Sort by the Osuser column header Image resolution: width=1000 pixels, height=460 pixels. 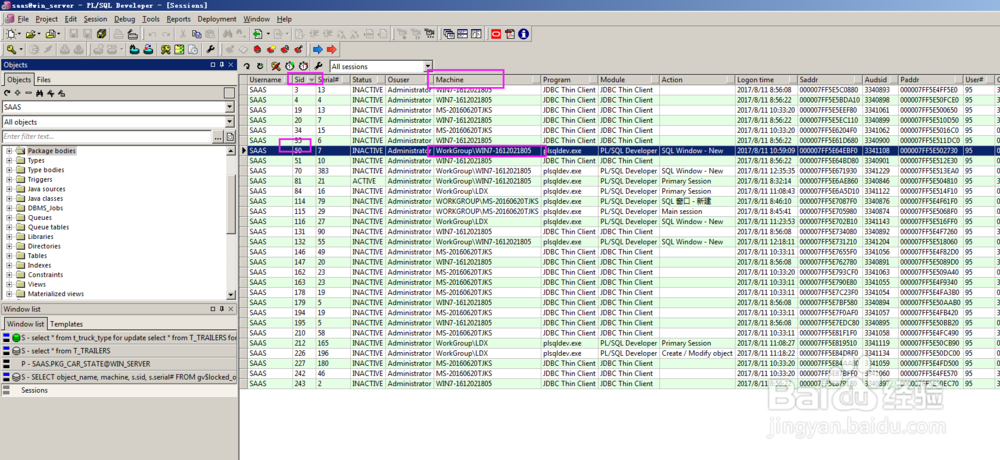coord(408,80)
